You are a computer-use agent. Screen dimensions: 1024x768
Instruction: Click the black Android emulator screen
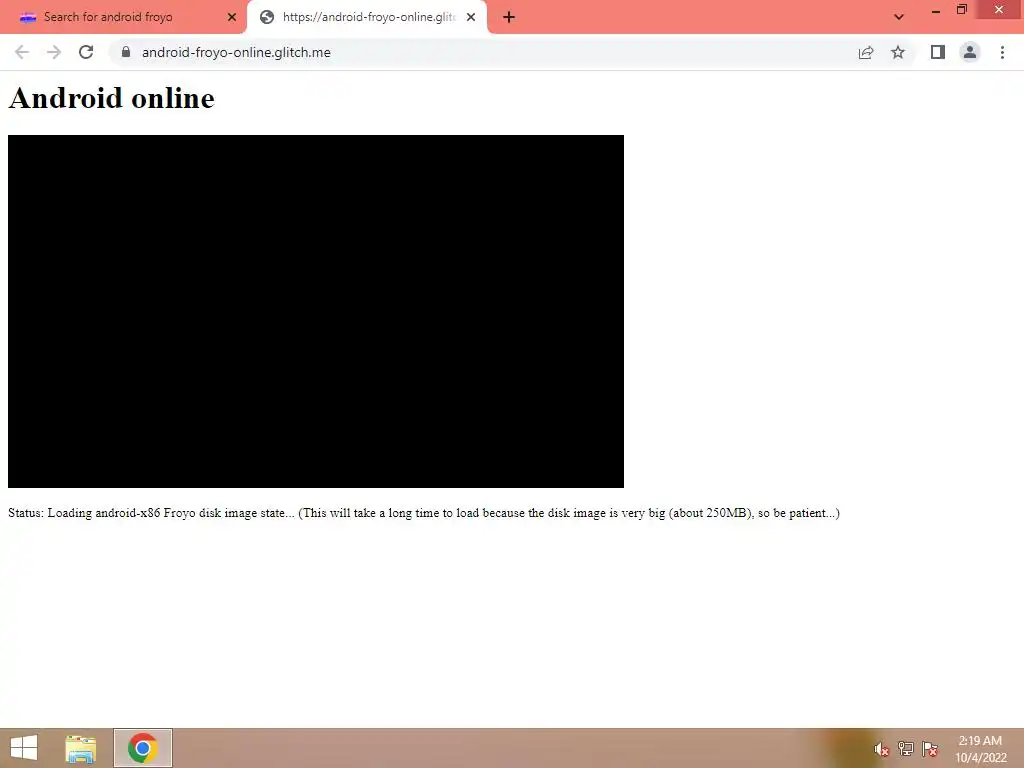[316, 312]
